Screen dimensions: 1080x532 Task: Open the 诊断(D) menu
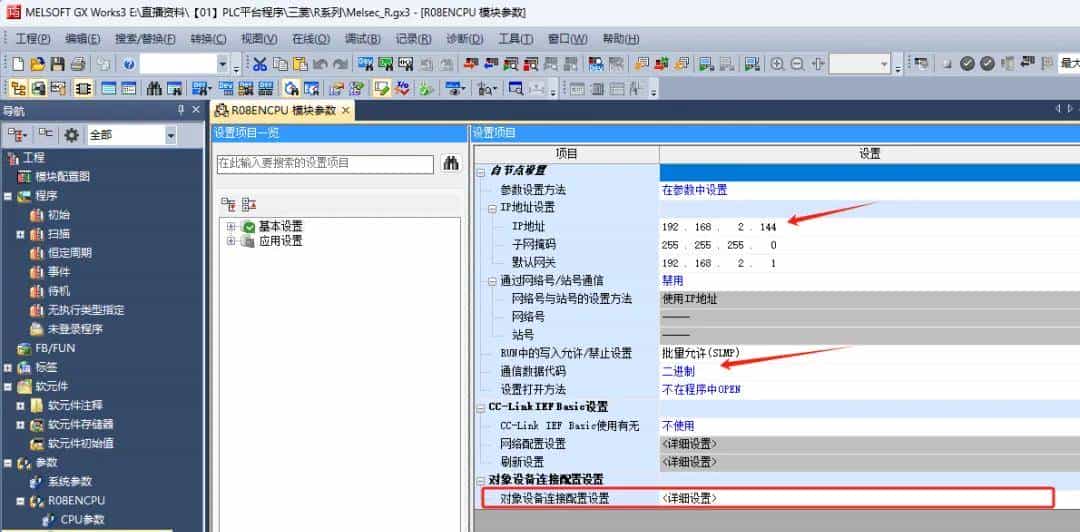[x=465, y=39]
